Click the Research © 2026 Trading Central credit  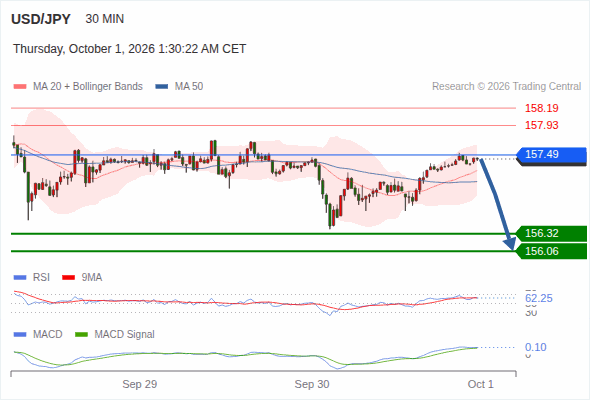click(506, 87)
